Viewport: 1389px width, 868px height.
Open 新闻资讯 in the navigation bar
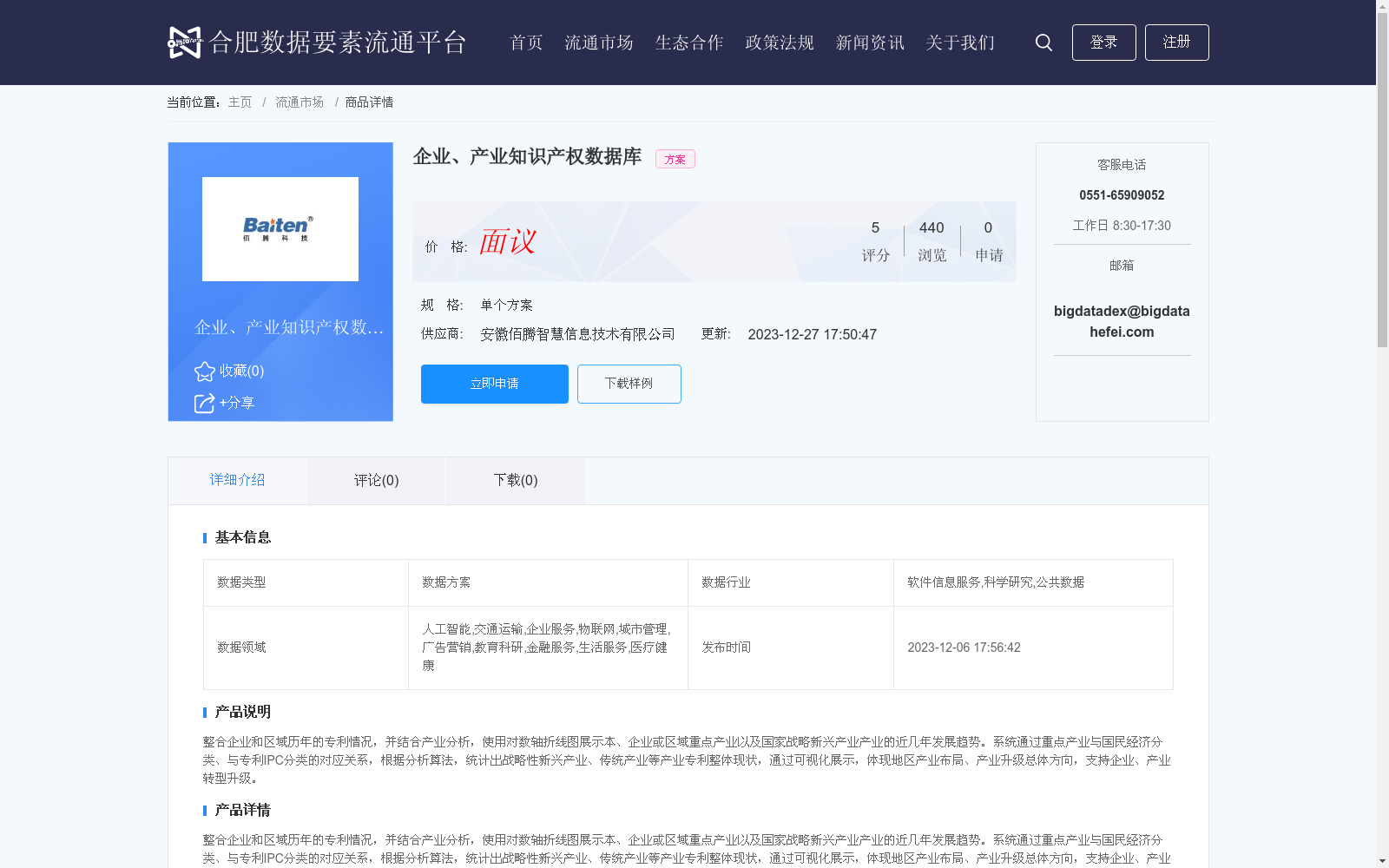870,43
